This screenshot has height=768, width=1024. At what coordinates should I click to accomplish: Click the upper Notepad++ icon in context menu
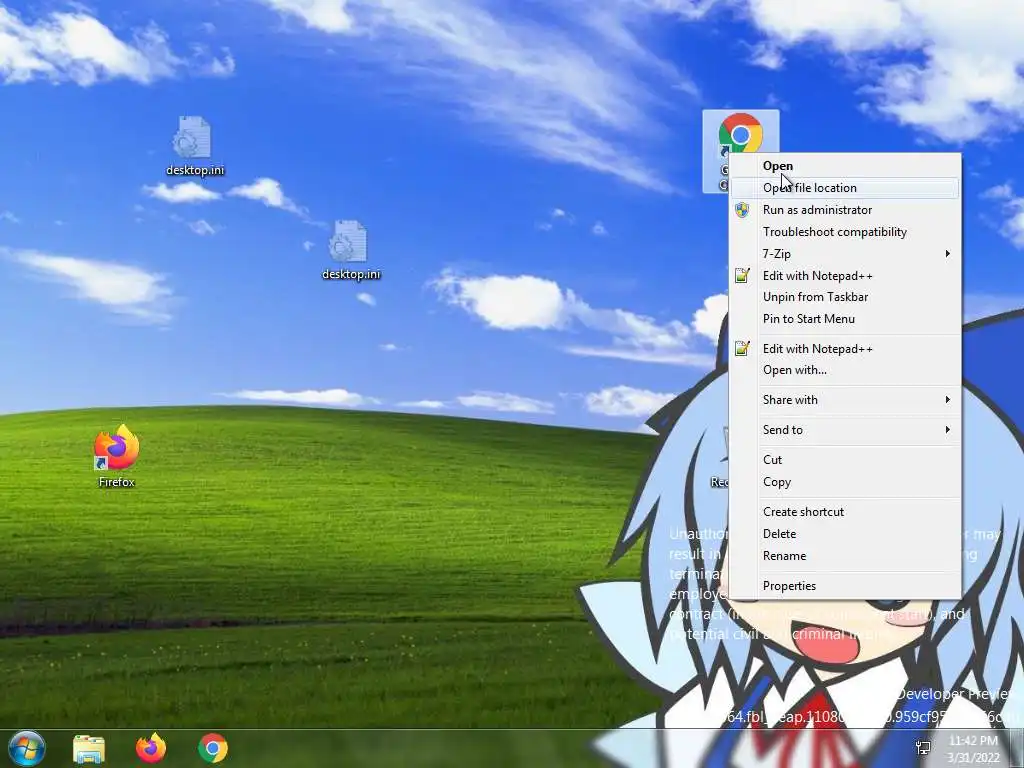[x=742, y=276]
